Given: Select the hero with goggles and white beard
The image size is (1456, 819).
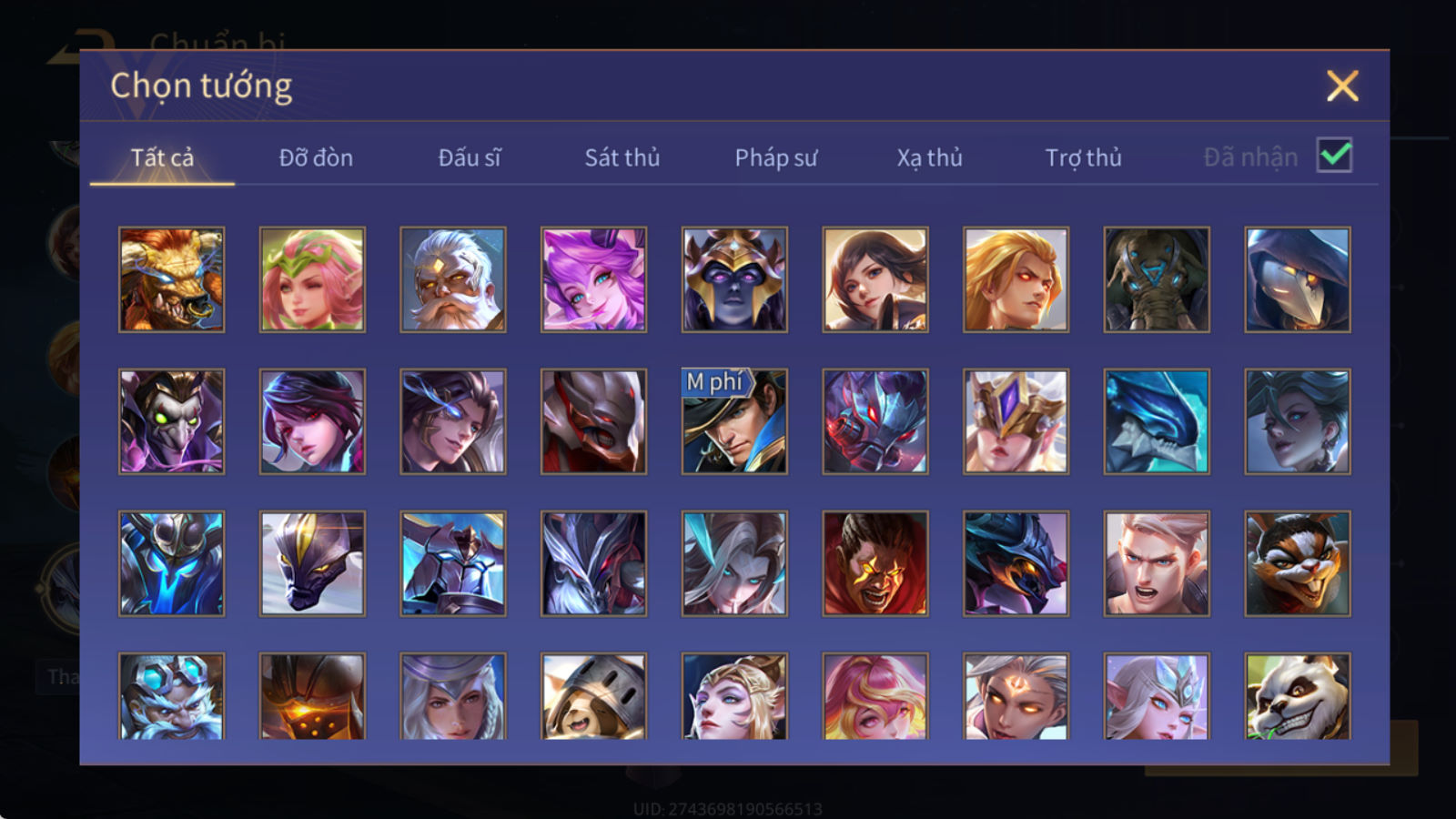Looking at the screenshot, I should tap(171, 696).
